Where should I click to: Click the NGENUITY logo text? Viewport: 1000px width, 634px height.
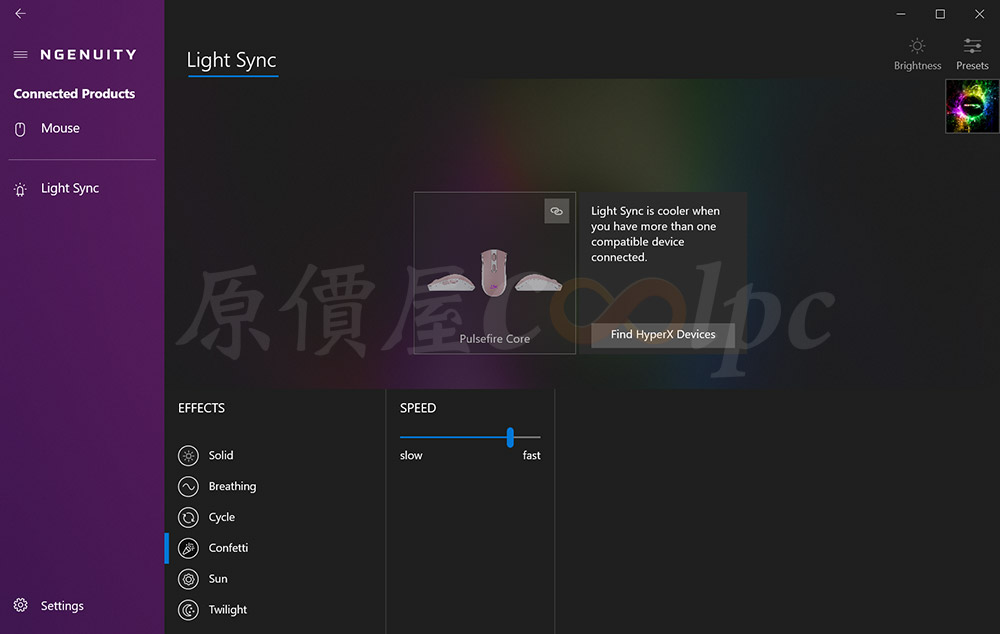(89, 55)
